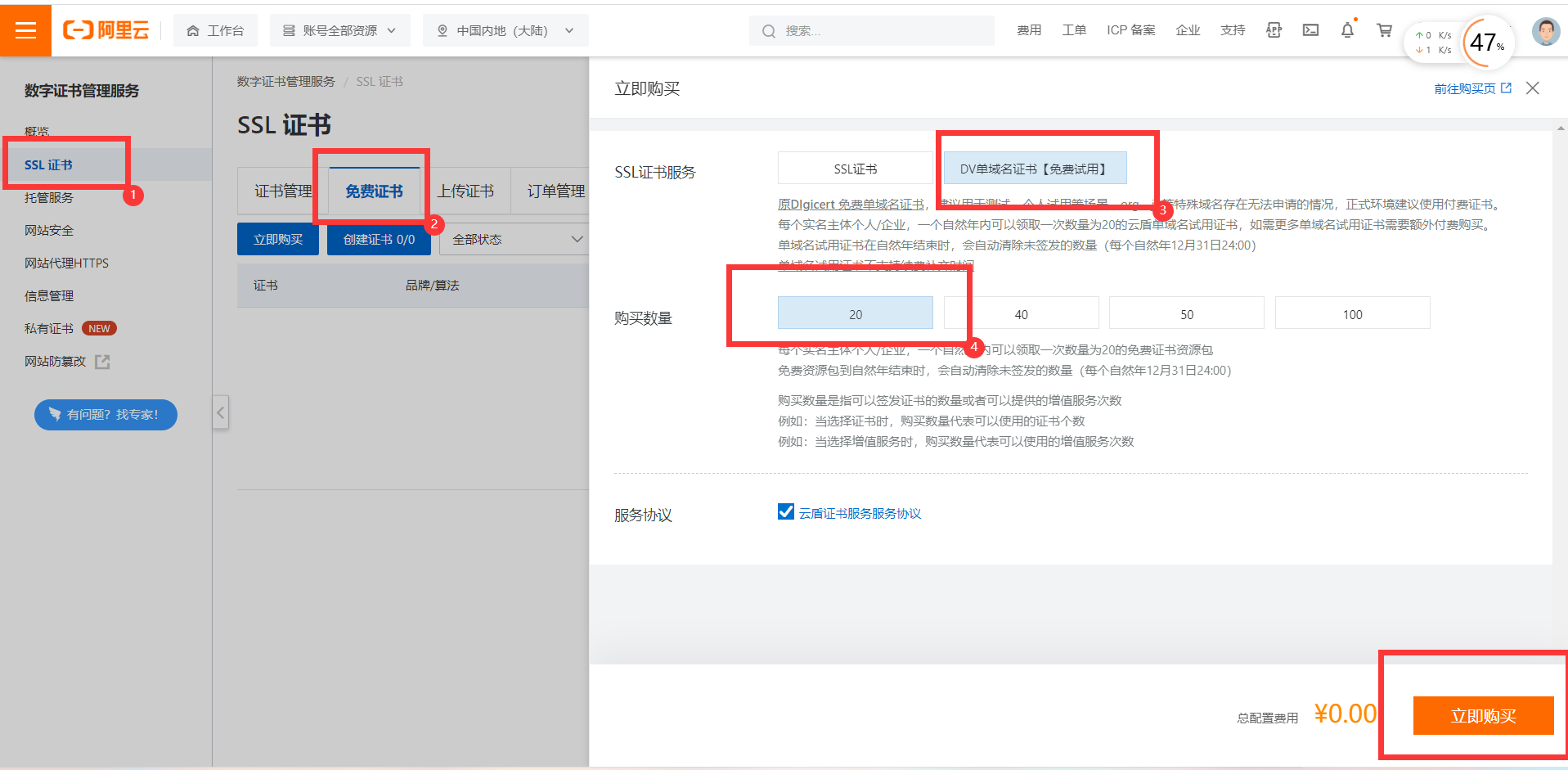Click the blue 立即购买 button in list toolbar
The width and height of the screenshot is (1568, 770).
(278, 239)
